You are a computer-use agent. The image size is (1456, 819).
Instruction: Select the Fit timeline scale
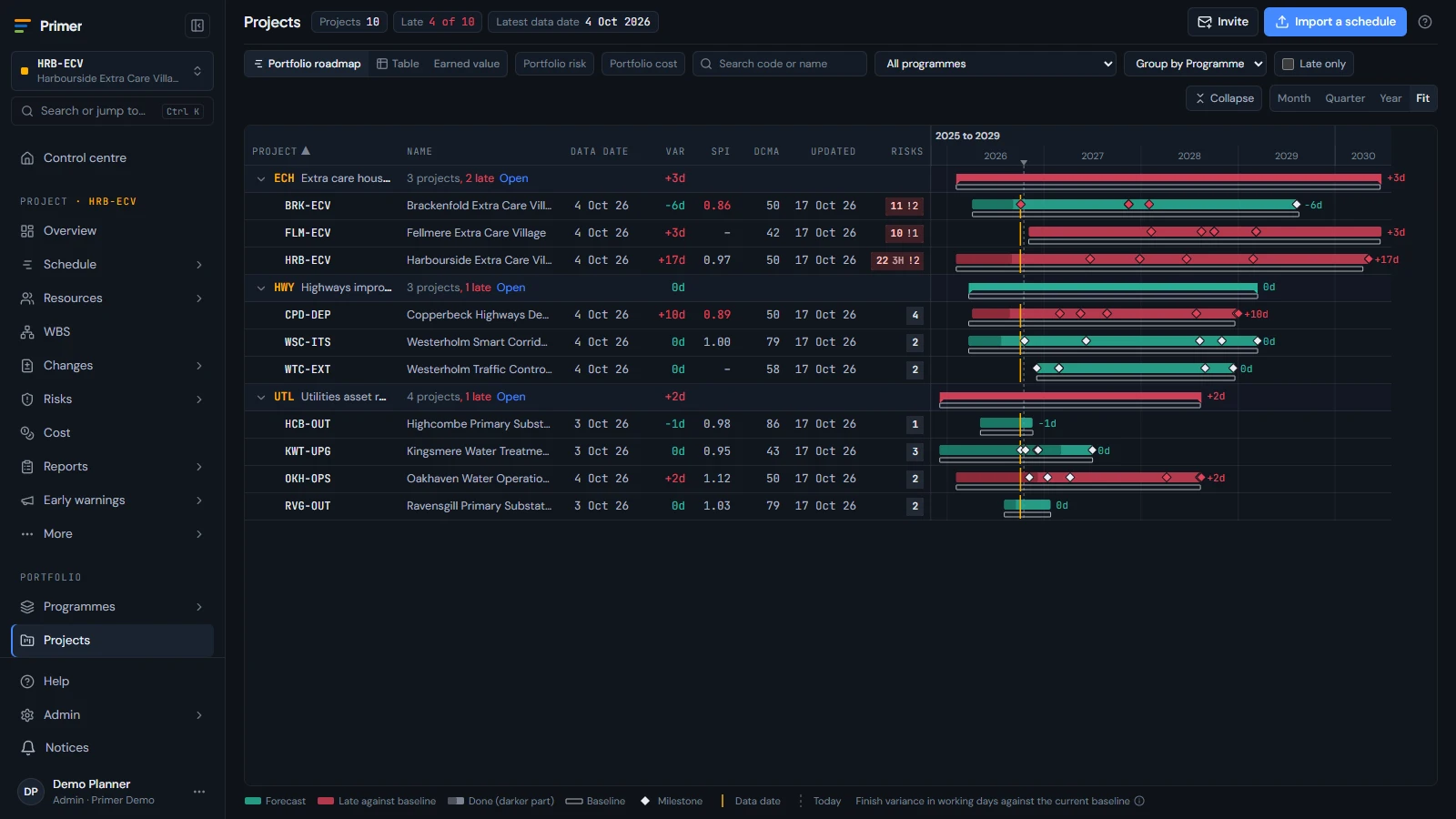tap(1423, 98)
